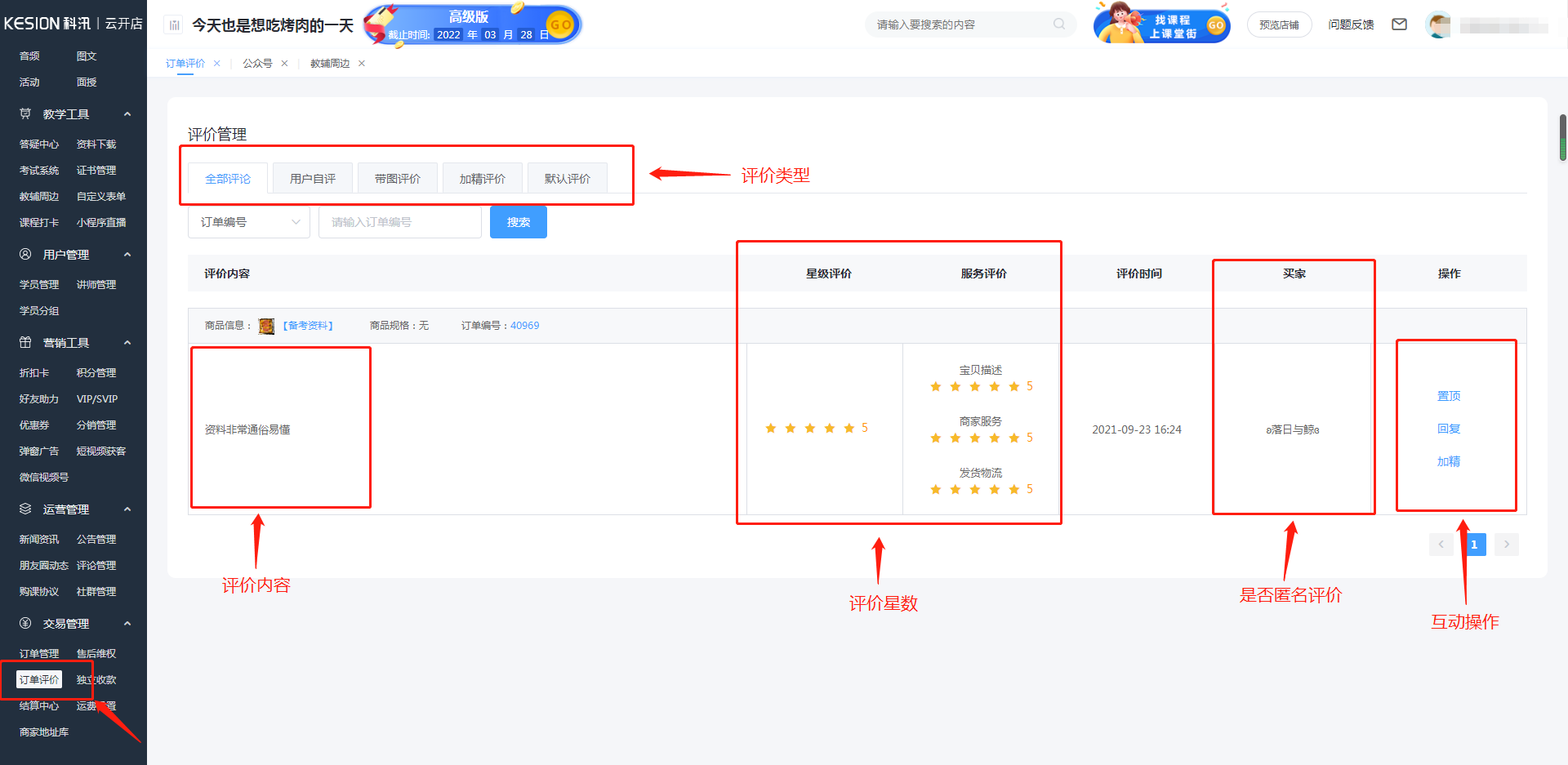Open 考试系统 in sidebar
This screenshot has height=765, width=1568.
click(x=39, y=171)
